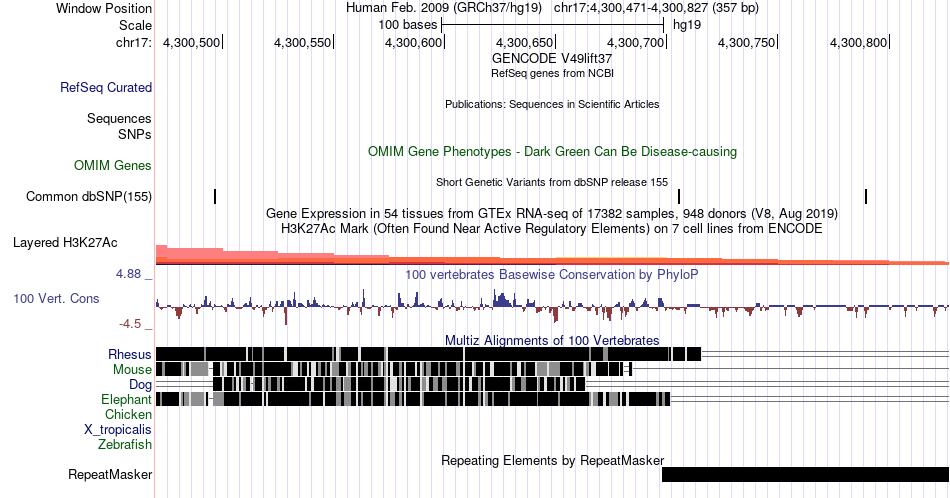Screen dimensions: 950x498
Task: Click Short Genetic Variants from dbSNP title
Action: point(552,182)
